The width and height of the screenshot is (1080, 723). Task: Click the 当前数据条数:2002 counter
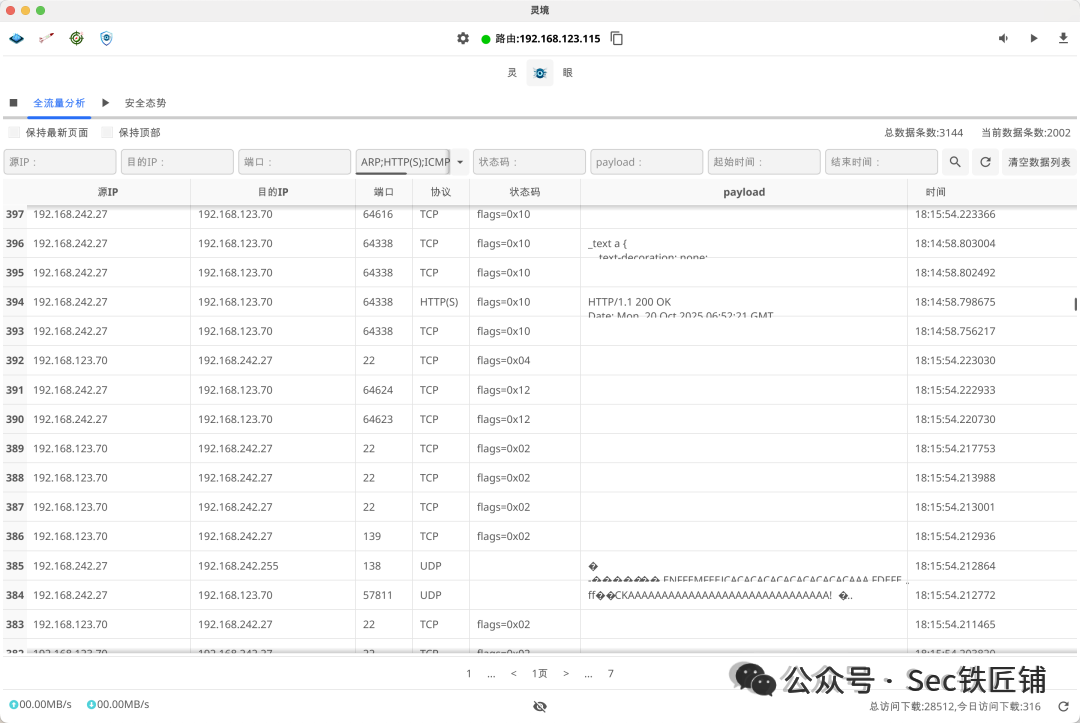1026,132
